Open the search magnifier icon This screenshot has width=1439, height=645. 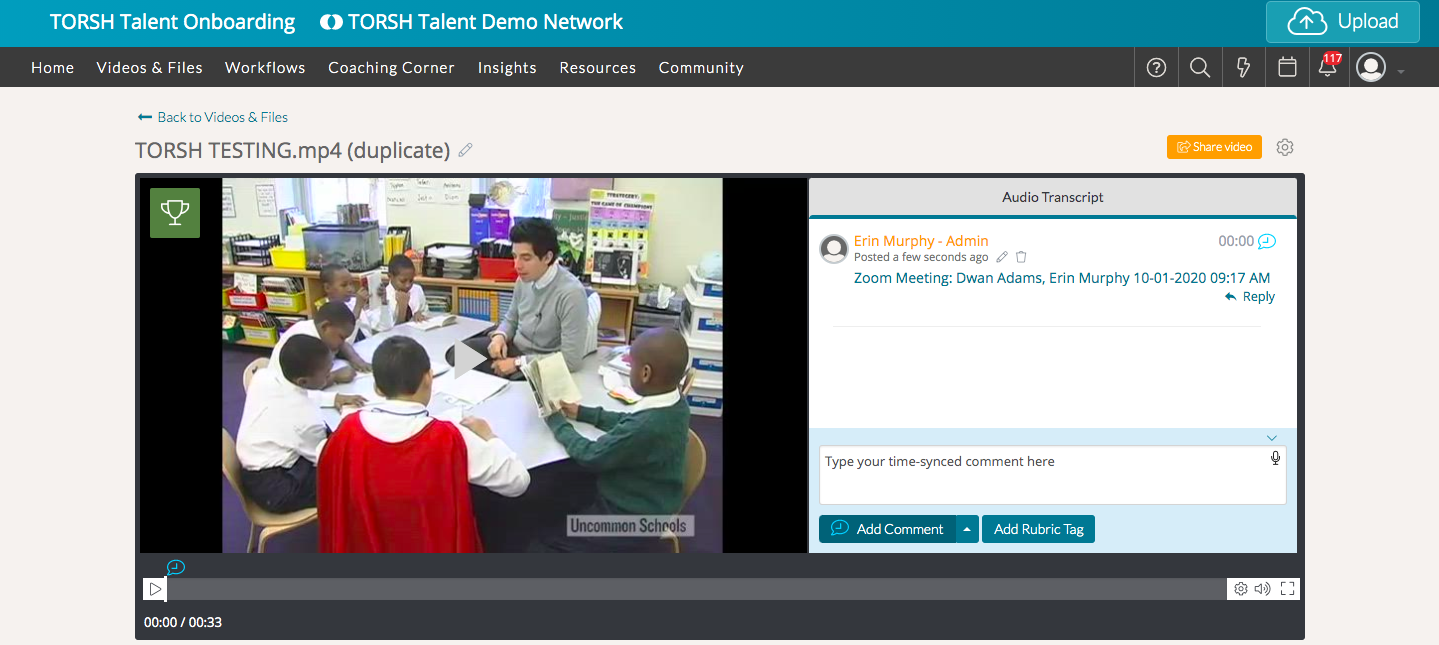pos(1200,68)
